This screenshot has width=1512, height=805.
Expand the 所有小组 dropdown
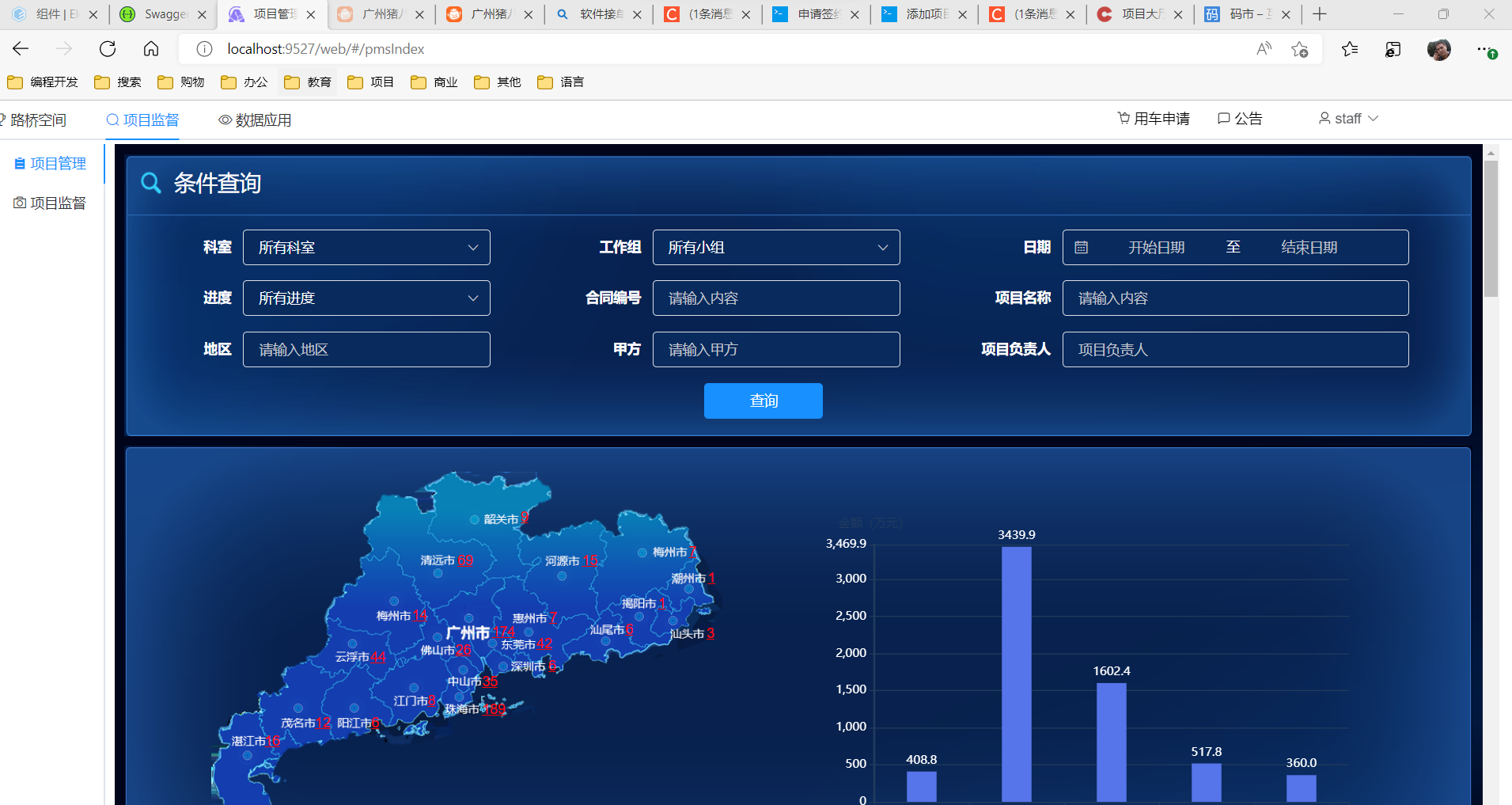[775, 247]
